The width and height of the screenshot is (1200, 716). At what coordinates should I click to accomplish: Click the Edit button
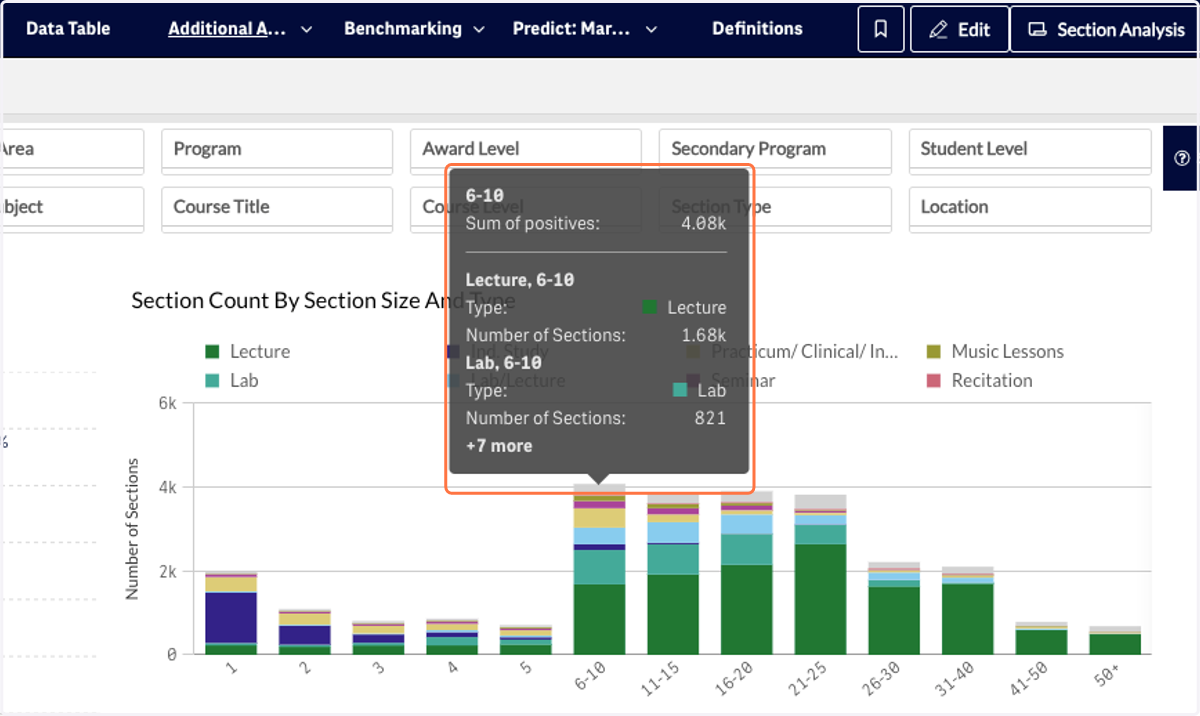(x=959, y=29)
